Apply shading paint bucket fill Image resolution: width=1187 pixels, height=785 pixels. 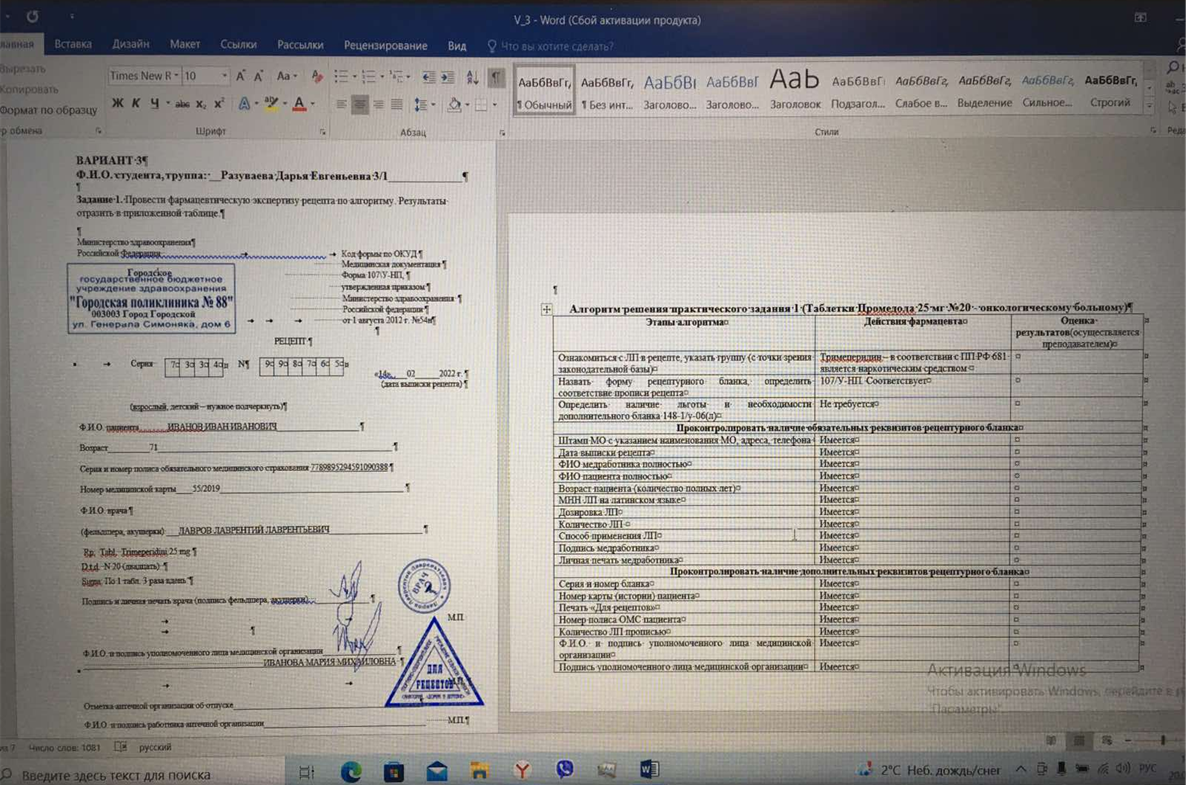pos(453,104)
